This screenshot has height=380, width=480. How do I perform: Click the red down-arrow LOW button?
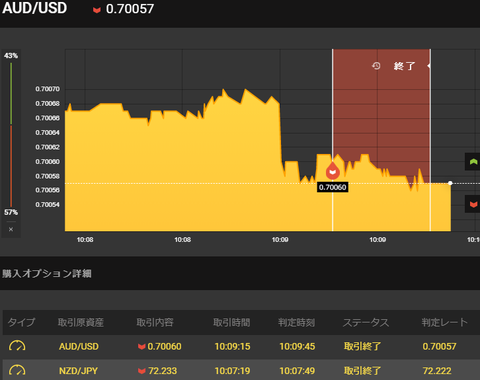pos(473,204)
